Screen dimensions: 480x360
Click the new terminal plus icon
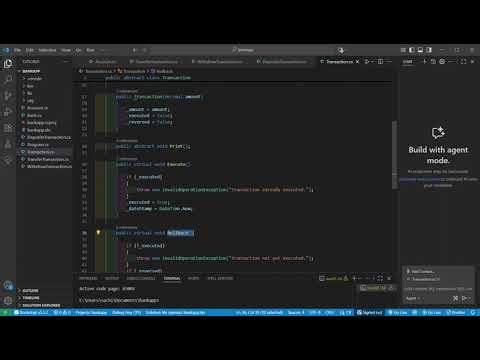click(x=355, y=278)
